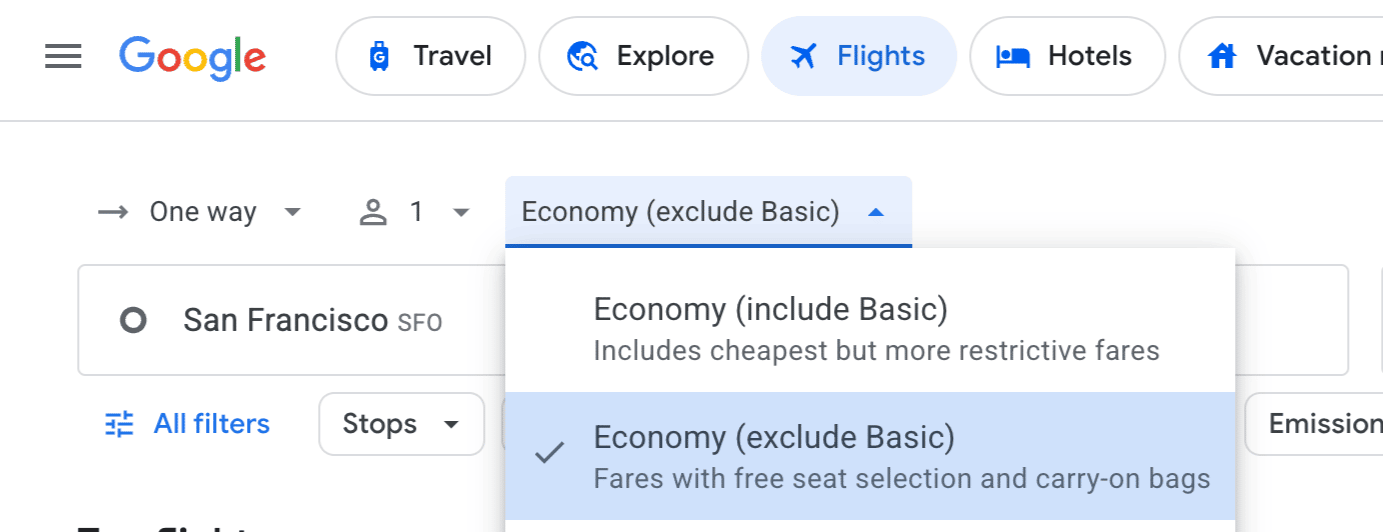Click the Hotels bed icon
The image size is (1383, 532).
point(1012,57)
